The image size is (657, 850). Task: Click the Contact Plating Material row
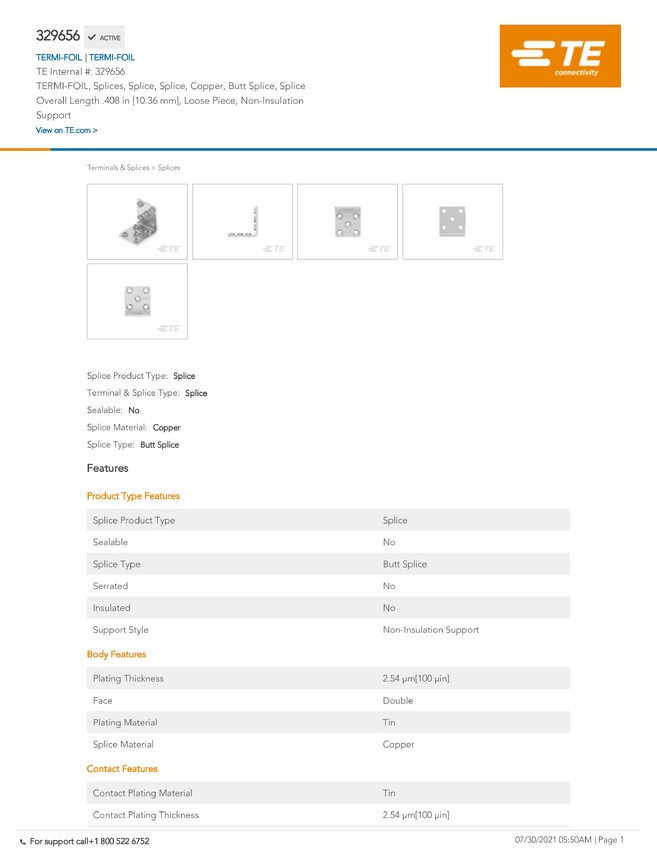[x=328, y=793]
